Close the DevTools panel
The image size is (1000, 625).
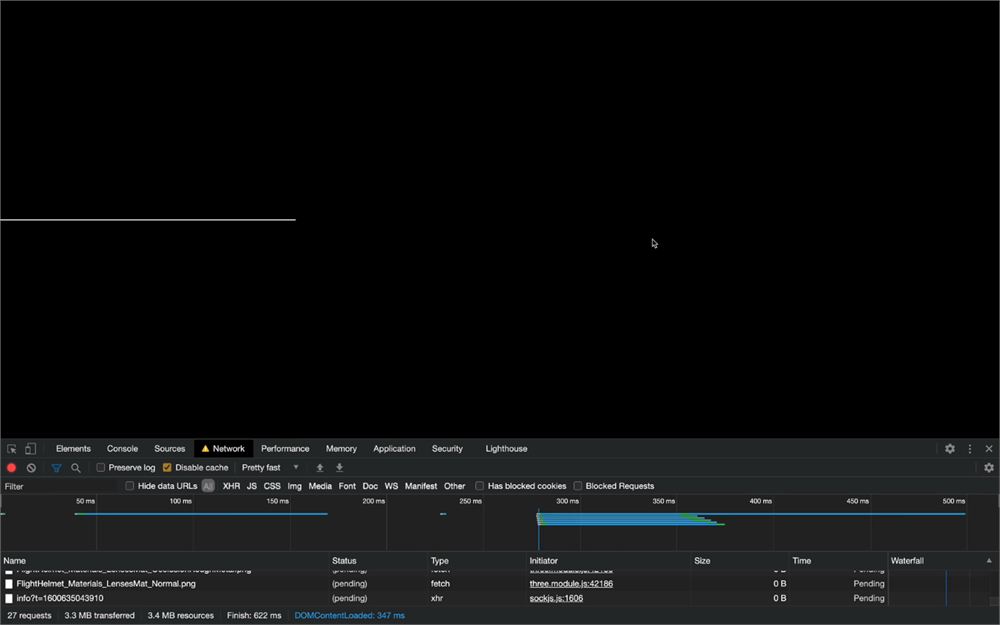point(989,449)
